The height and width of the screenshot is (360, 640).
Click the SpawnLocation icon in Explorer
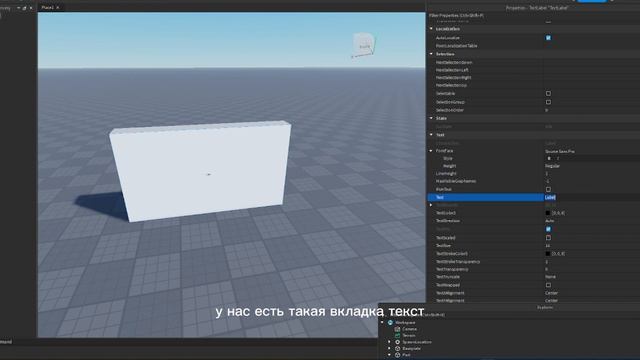click(397, 342)
